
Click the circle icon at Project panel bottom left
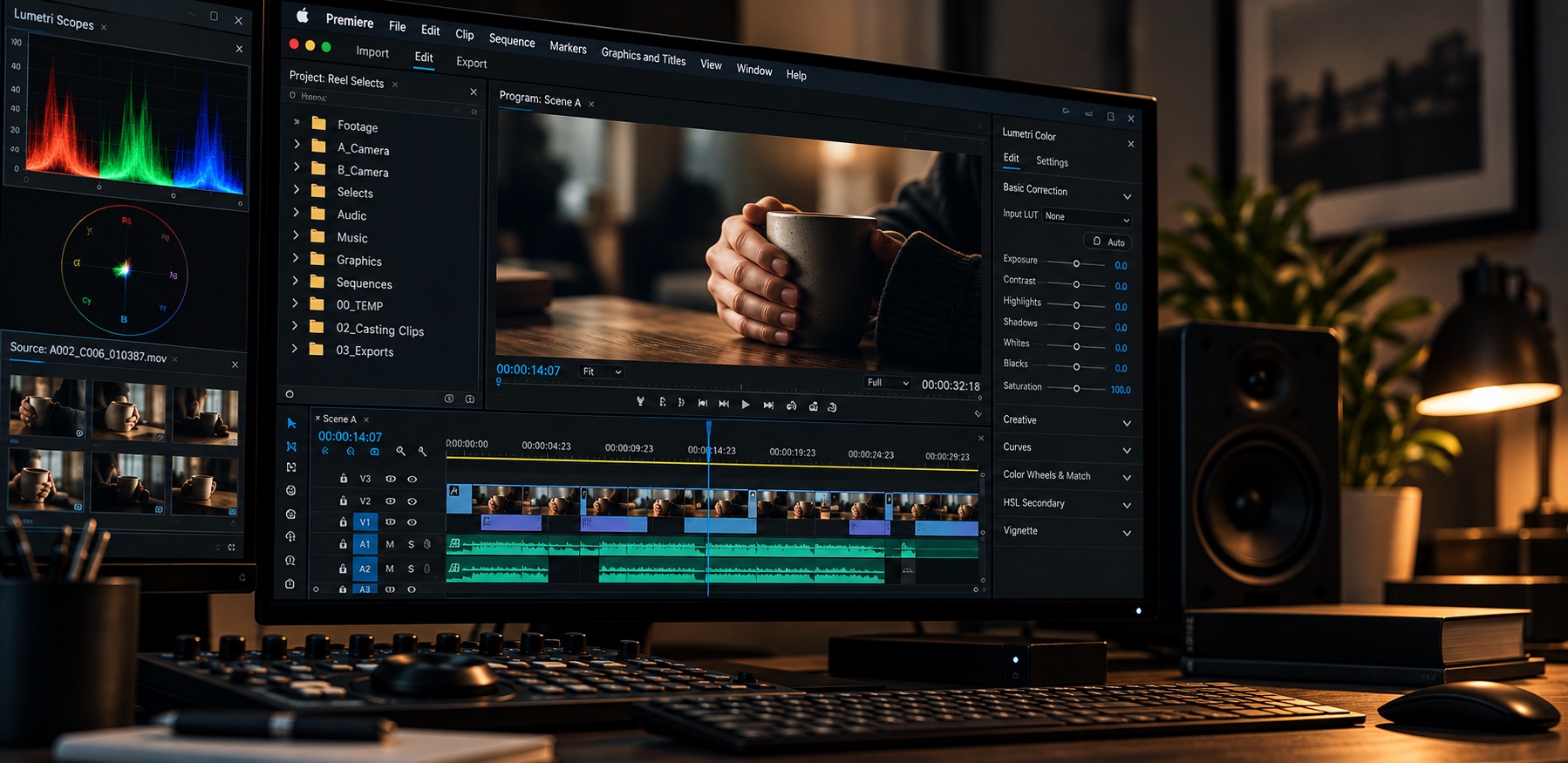point(290,394)
